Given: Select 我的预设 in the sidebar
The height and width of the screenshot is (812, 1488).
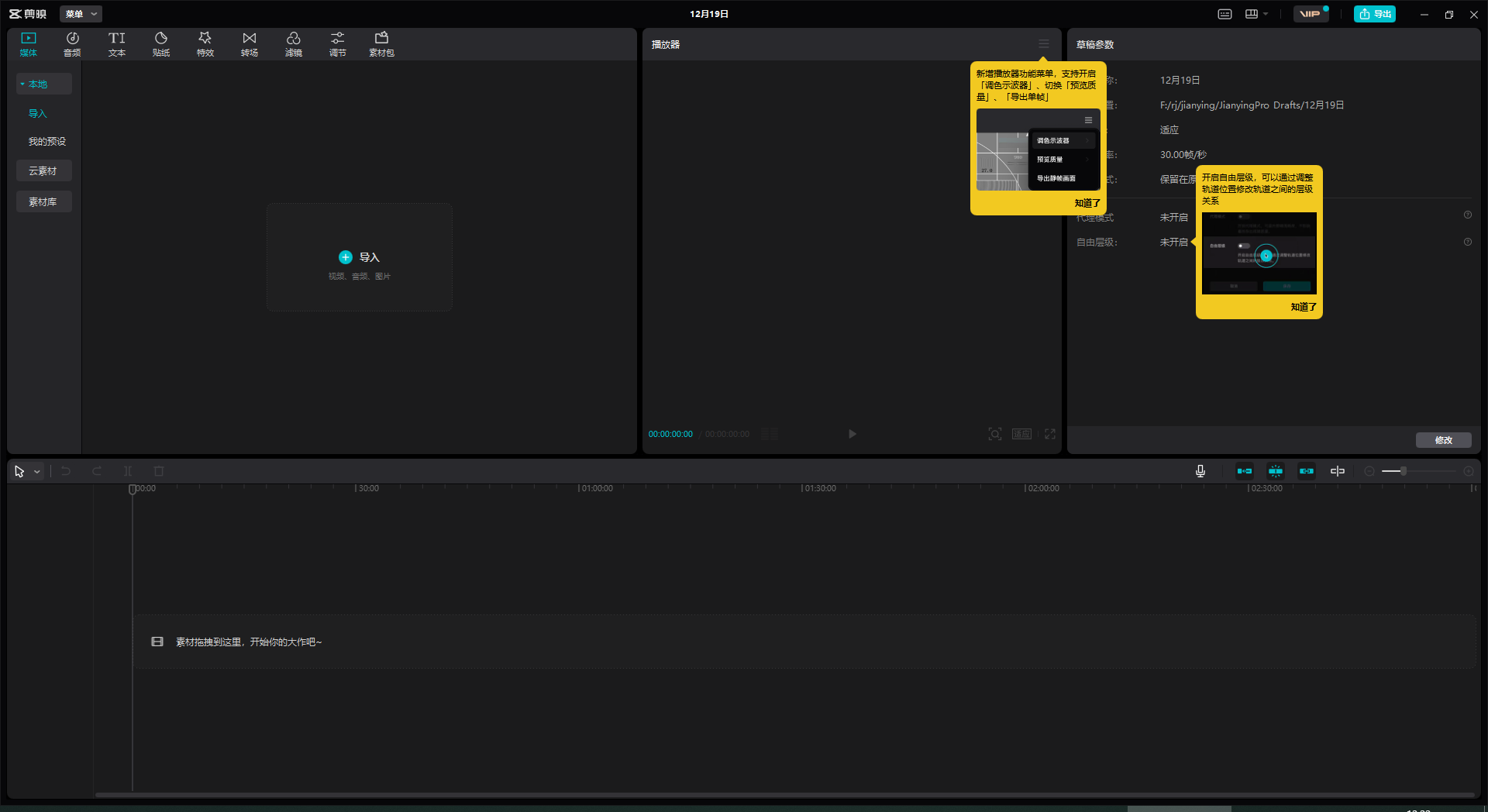Looking at the screenshot, I should pos(47,141).
